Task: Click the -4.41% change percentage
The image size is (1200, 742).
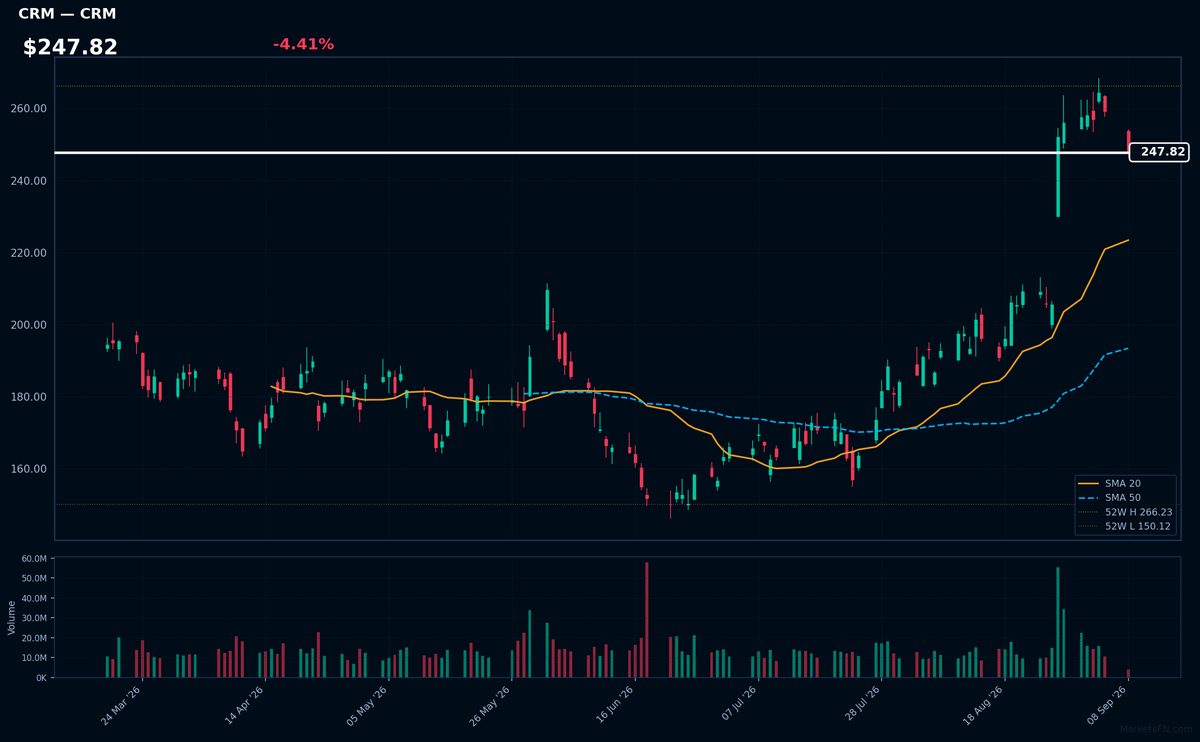Action: [x=303, y=44]
